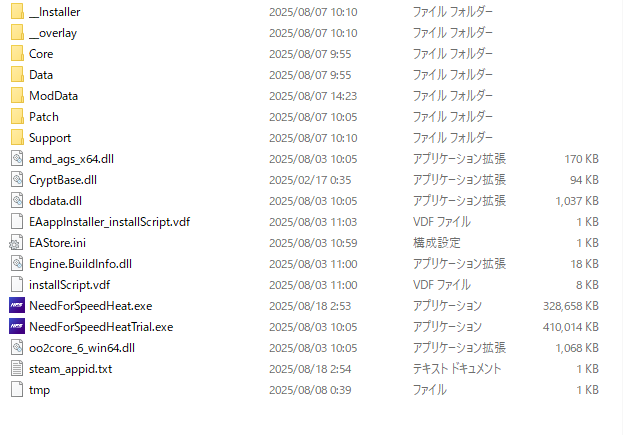Select the dbdata.dll file name
Screen dimensions: 627x435
pyautogui.click(x=55, y=201)
